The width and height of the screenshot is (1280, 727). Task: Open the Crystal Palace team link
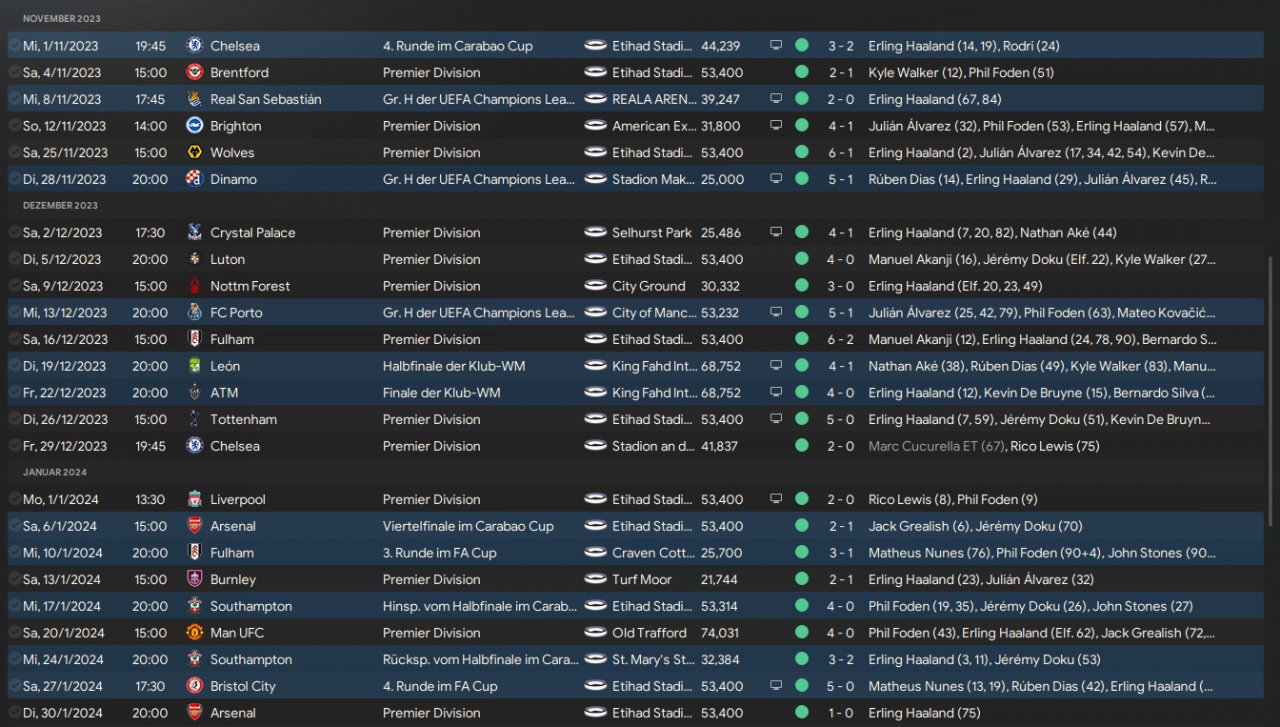253,233
